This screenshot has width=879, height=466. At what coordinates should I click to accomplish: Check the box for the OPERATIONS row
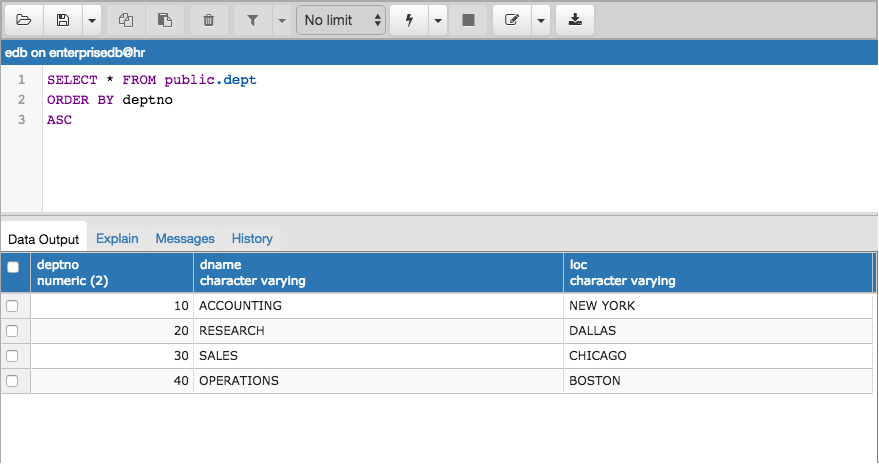tap(12, 381)
